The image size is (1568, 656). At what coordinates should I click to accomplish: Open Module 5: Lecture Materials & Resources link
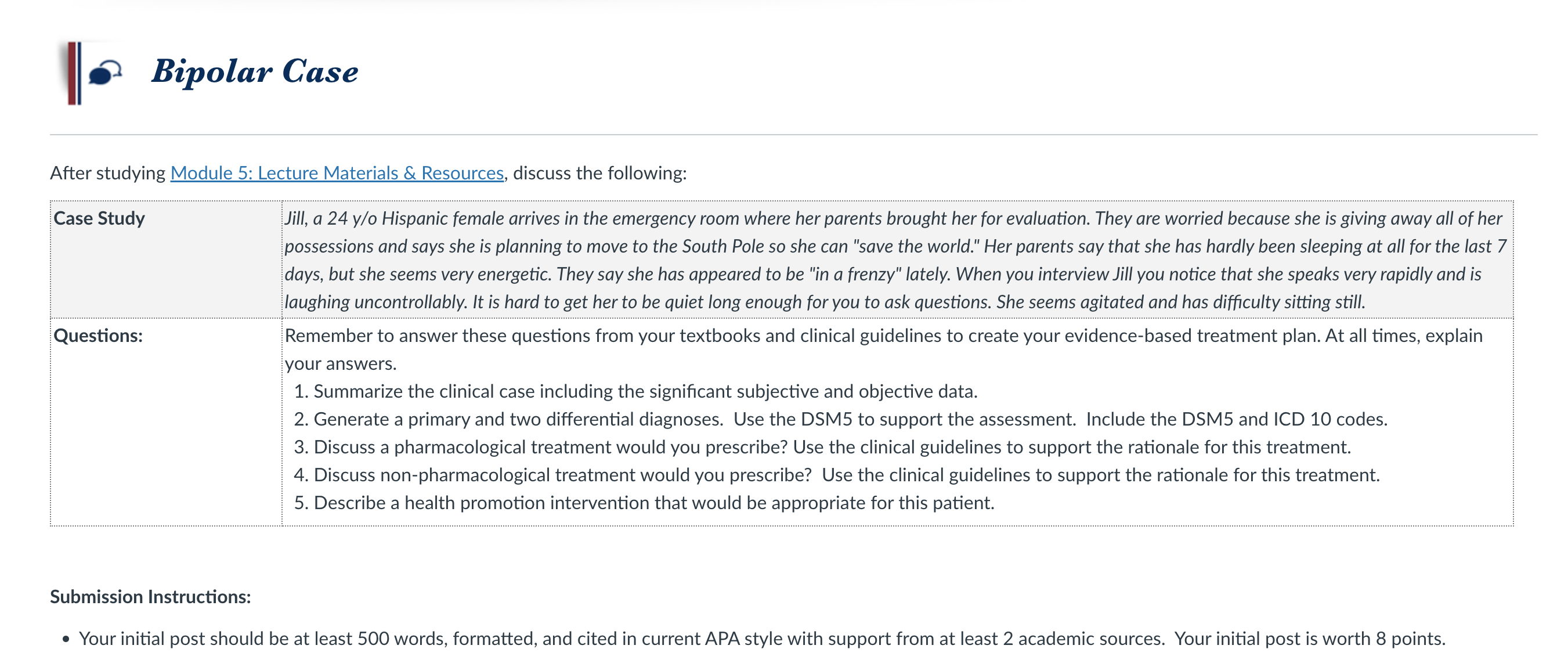tap(337, 173)
